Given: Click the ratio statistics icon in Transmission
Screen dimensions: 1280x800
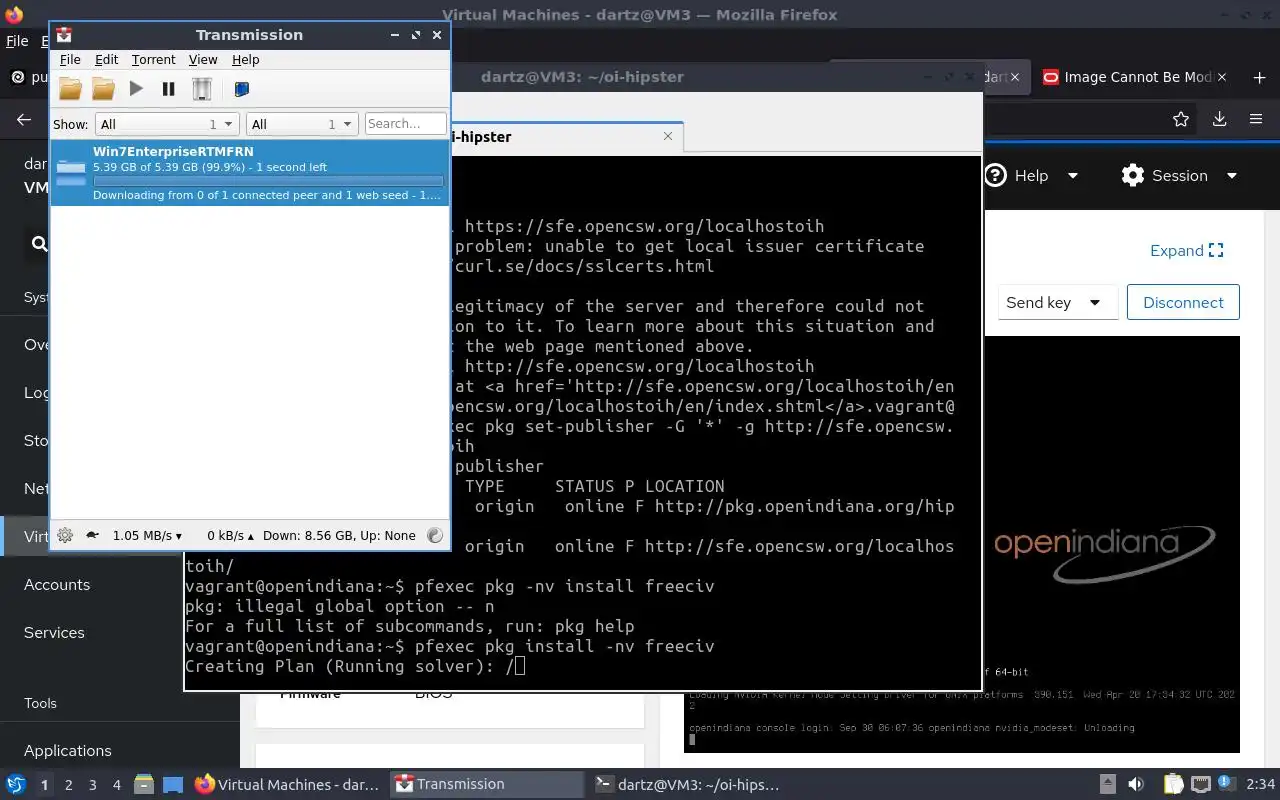Looking at the screenshot, I should 434,535.
